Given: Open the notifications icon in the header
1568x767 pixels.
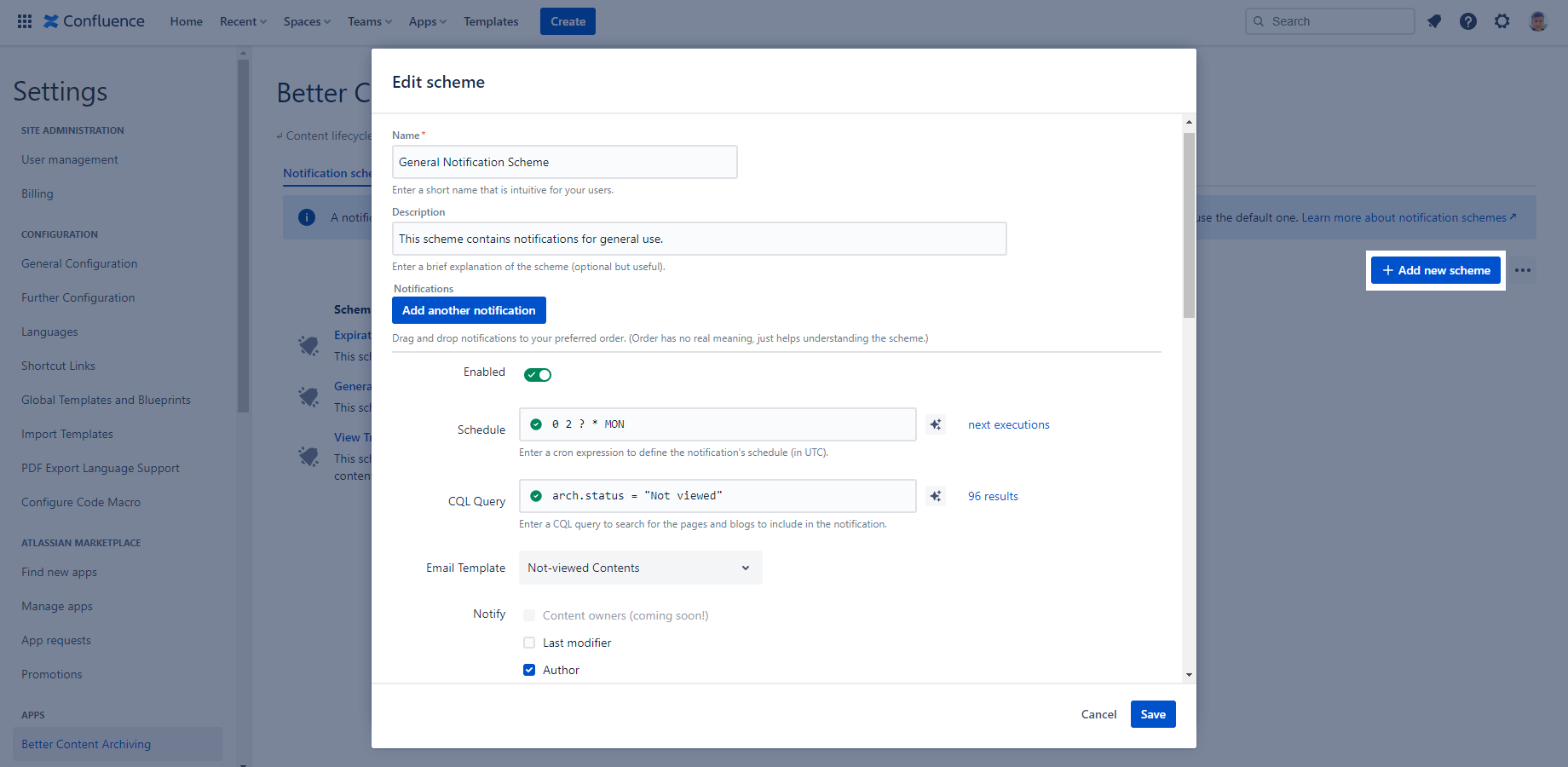Looking at the screenshot, I should pos(1434,21).
